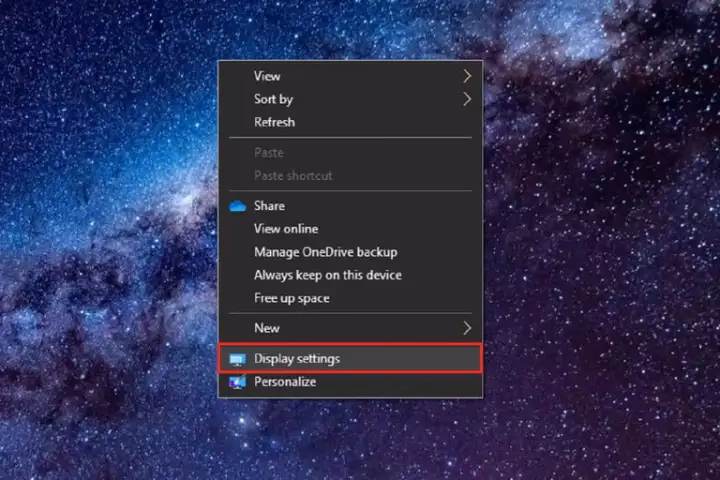Image resolution: width=720 pixels, height=480 pixels.
Task: Open Display settings
Action: (350, 358)
